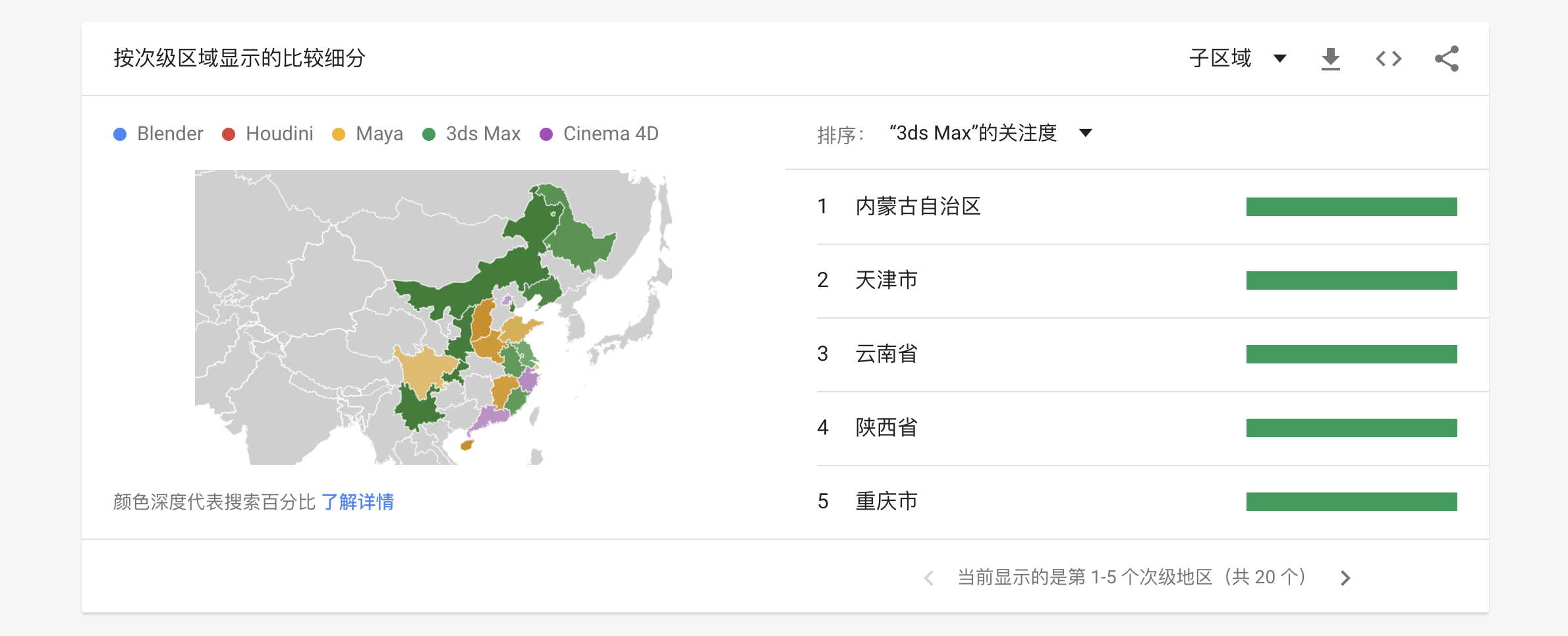Click the green bar for 天津市
The image size is (1568, 636).
pyautogui.click(x=1351, y=280)
